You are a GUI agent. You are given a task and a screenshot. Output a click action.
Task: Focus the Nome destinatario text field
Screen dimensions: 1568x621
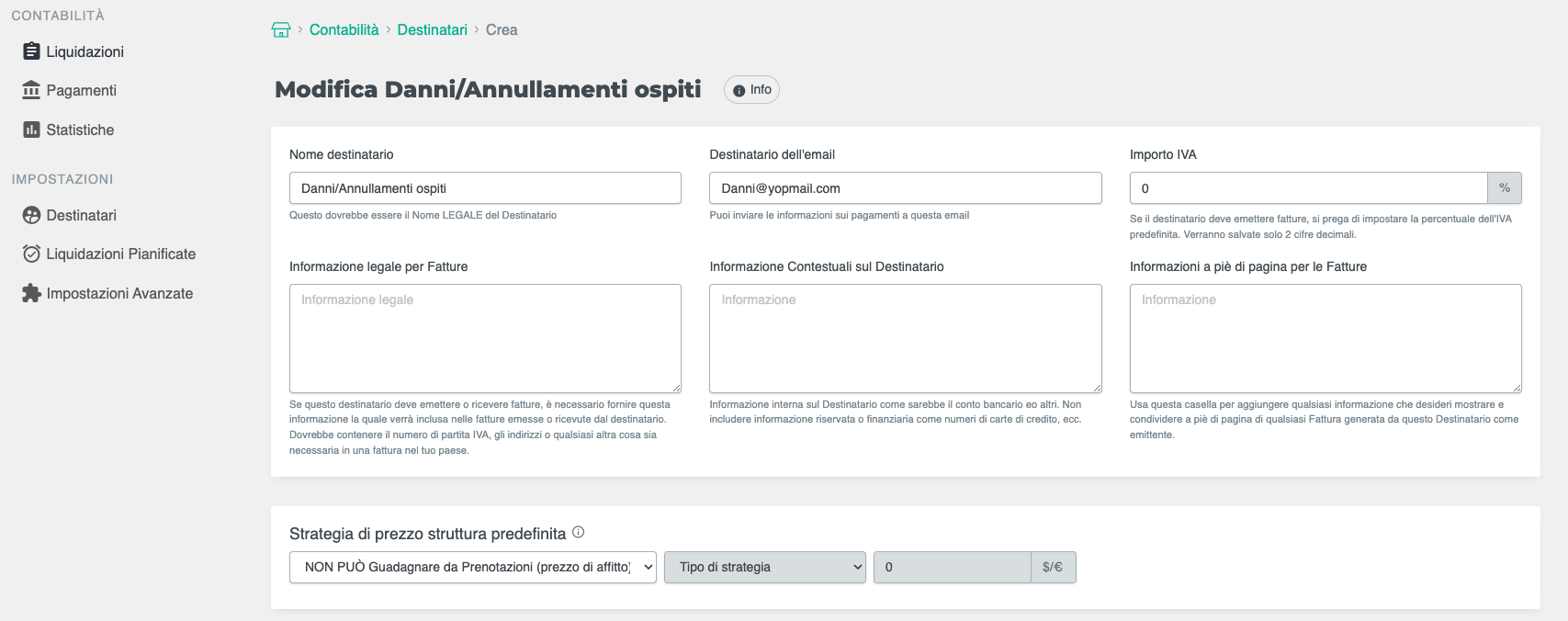[x=485, y=188]
